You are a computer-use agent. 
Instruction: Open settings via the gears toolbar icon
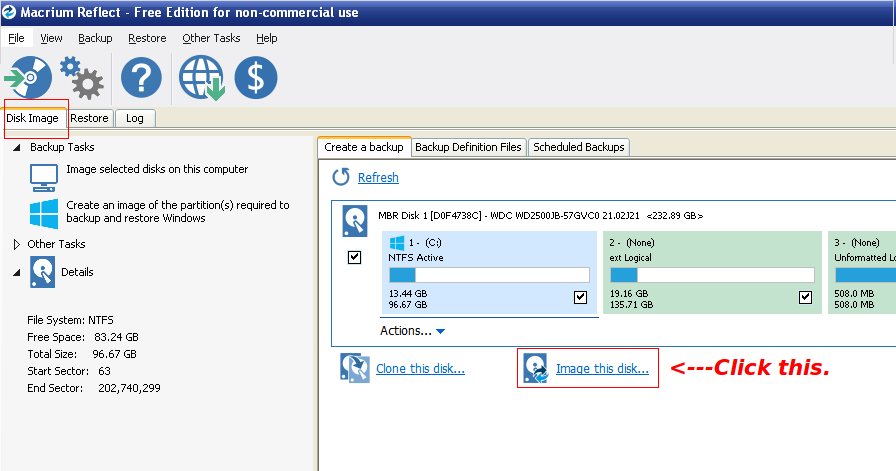coord(81,78)
